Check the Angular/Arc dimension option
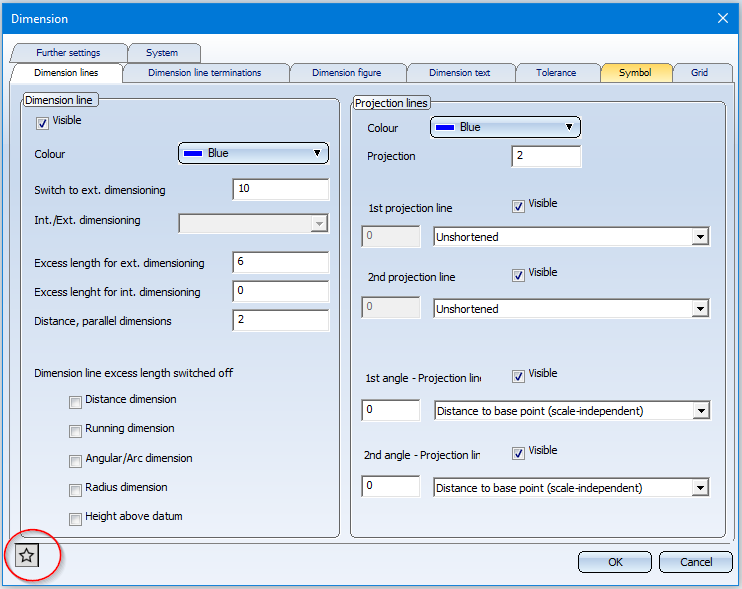The width and height of the screenshot is (742, 589). coord(76,461)
